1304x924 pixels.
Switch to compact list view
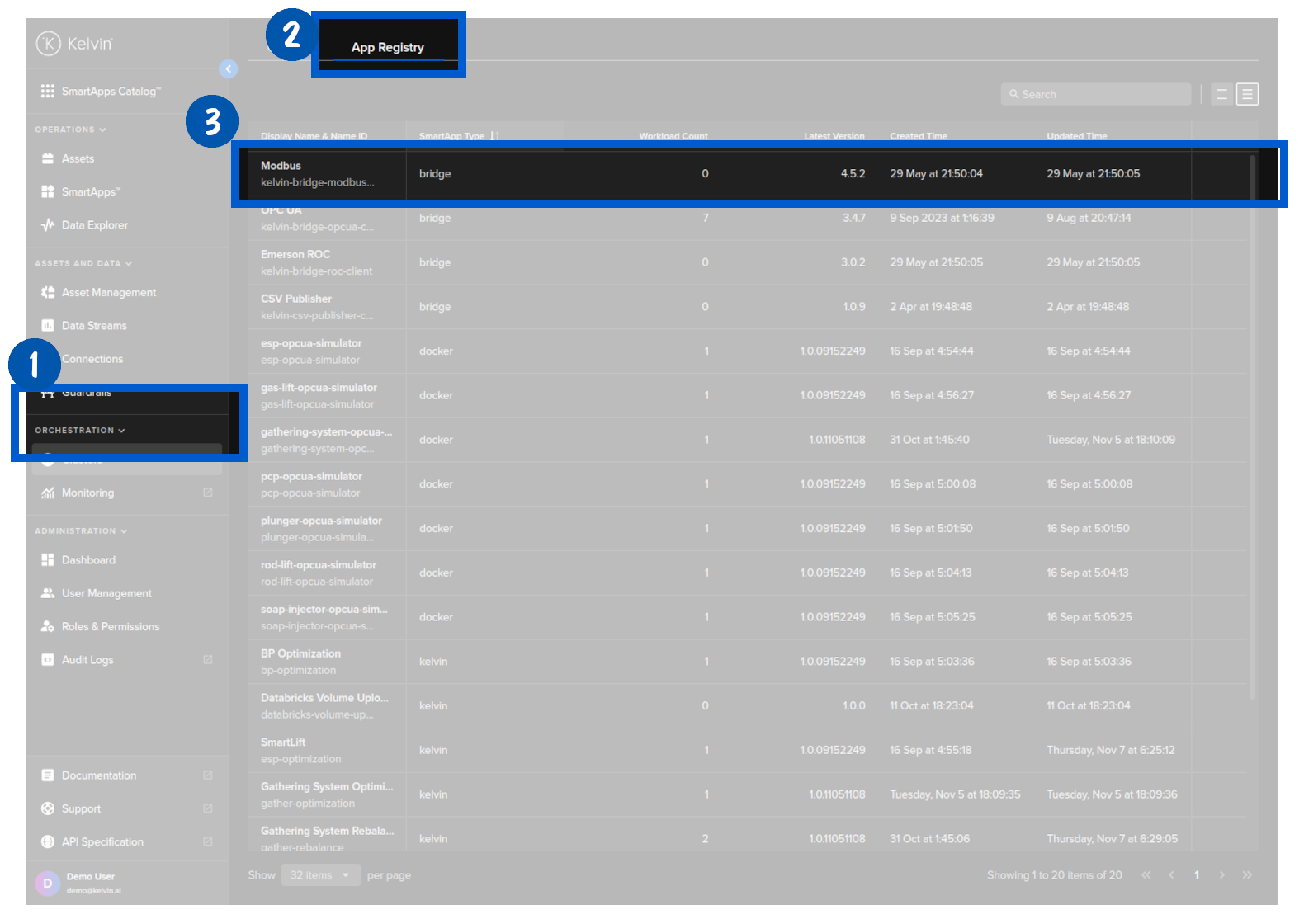pyautogui.click(x=1221, y=95)
